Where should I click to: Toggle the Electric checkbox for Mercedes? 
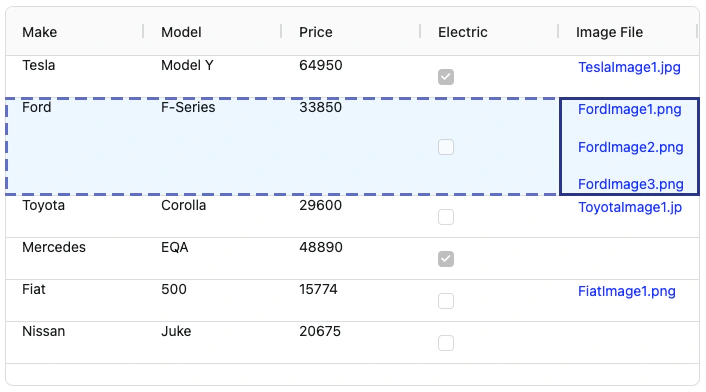(446, 259)
